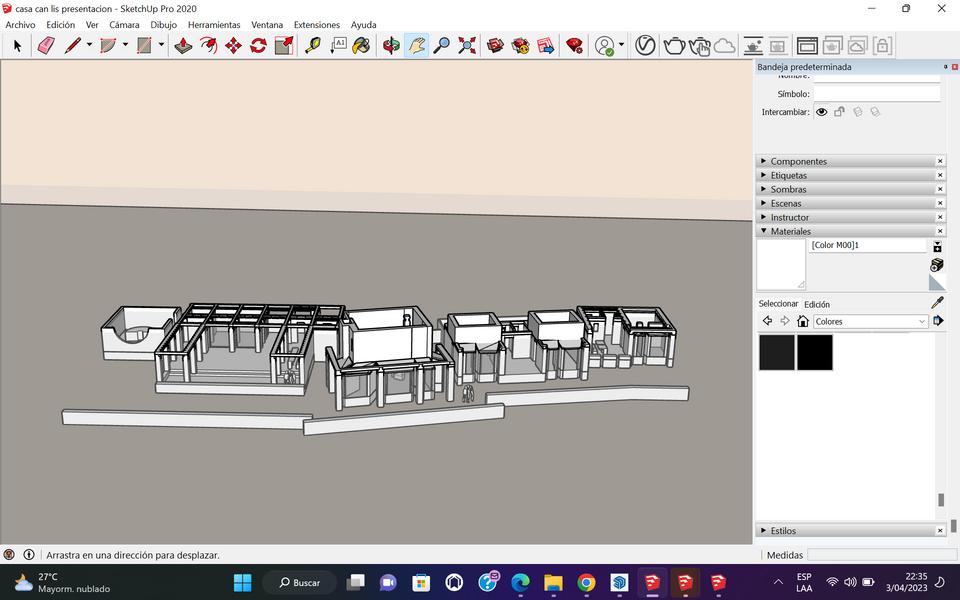Viewport: 960px width, 600px height.
Task: Toggle the eye icon beside Intercambiar
Action: 821,112
